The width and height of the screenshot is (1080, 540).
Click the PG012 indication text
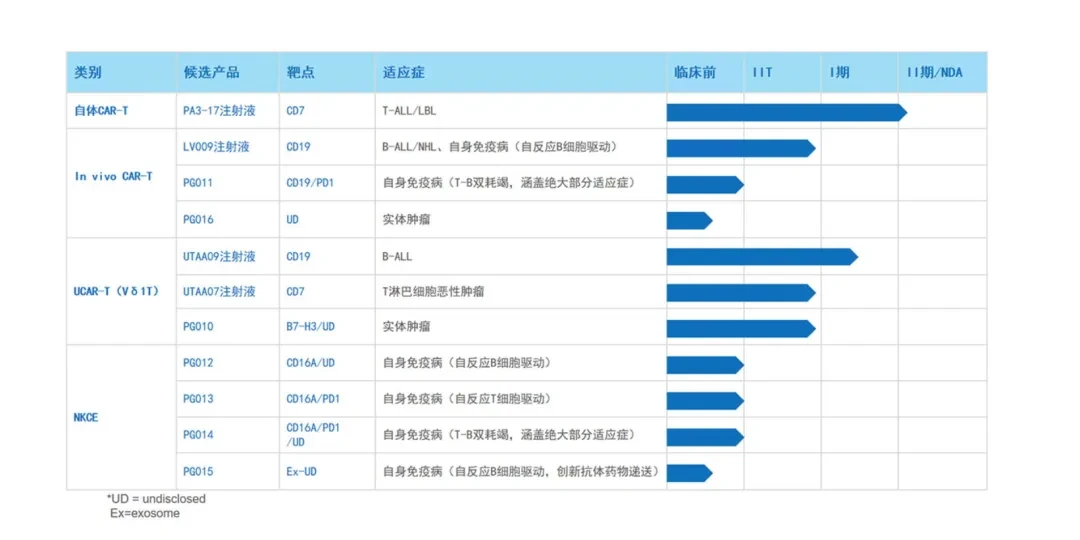[x=468, y=362]
